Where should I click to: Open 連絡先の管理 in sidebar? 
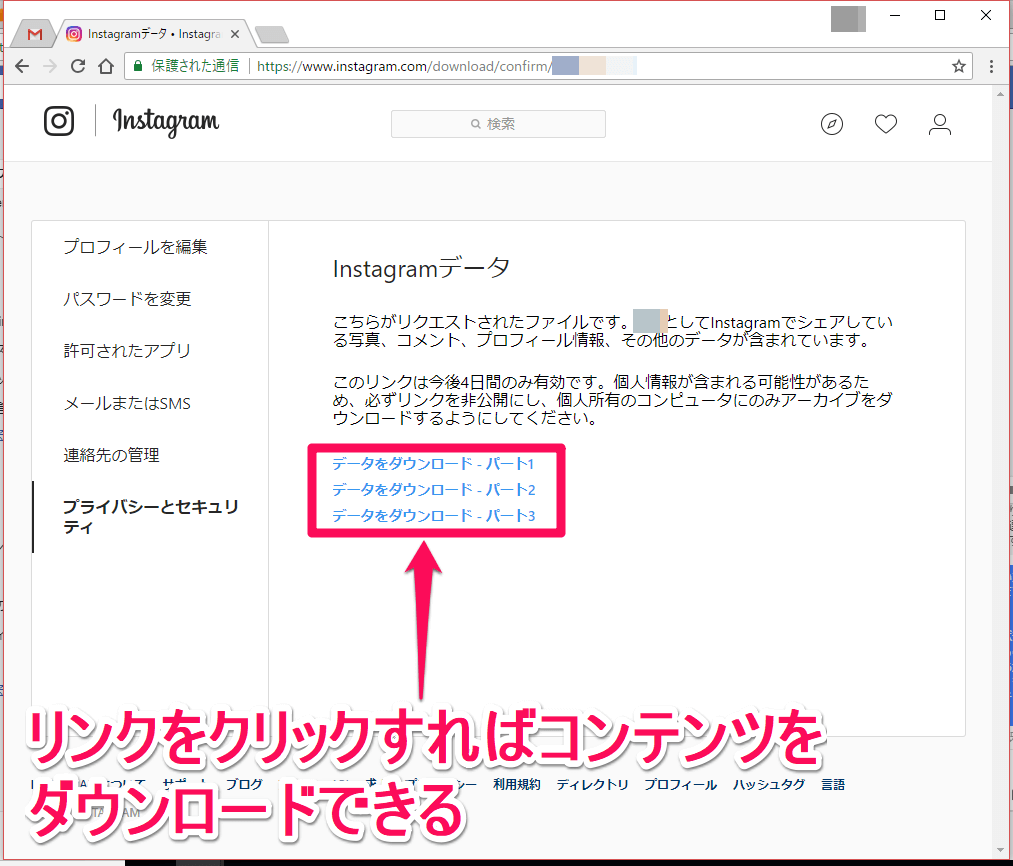[x=111, y=455]
